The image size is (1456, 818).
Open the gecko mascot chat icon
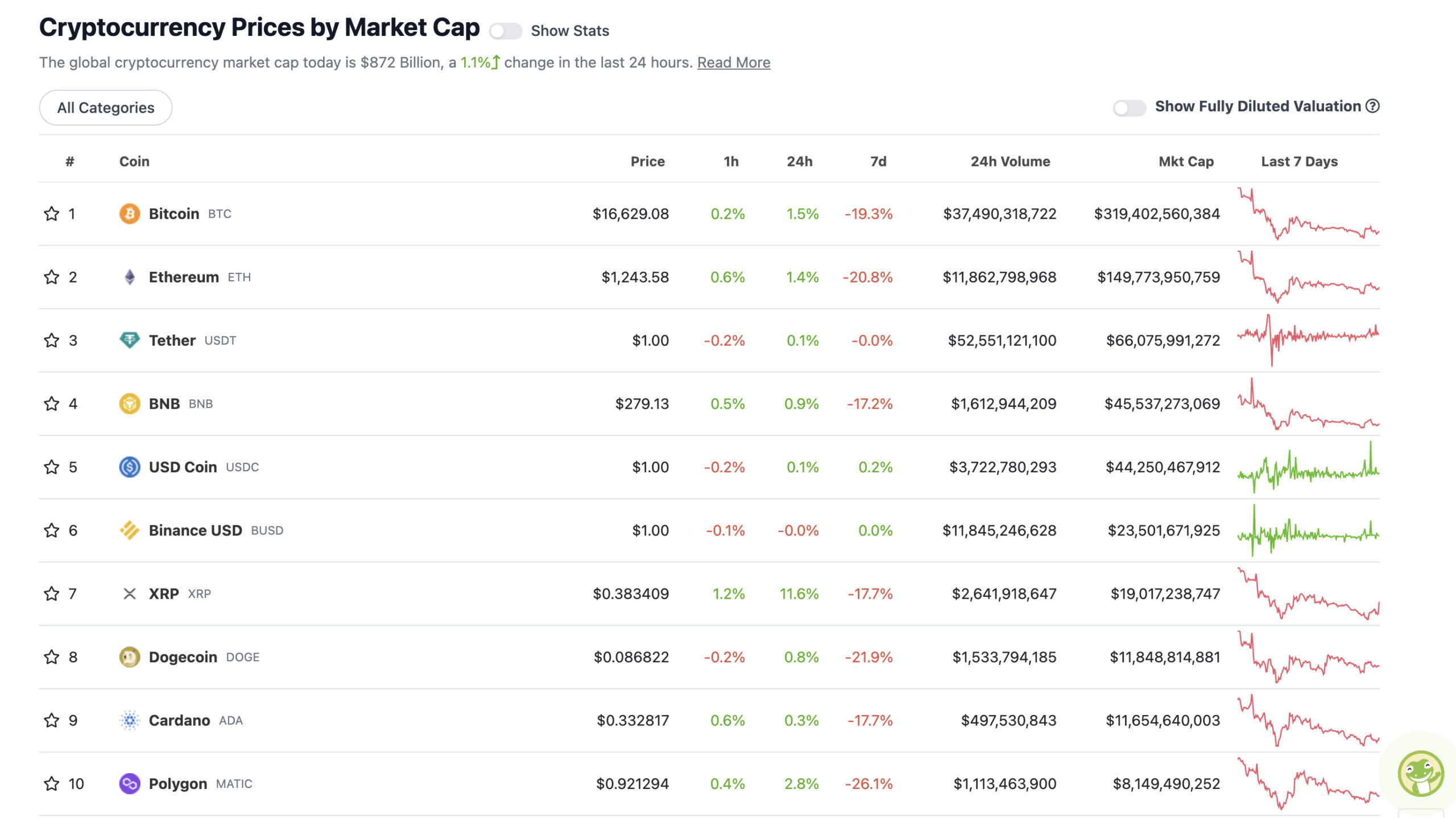[1420, 774]
